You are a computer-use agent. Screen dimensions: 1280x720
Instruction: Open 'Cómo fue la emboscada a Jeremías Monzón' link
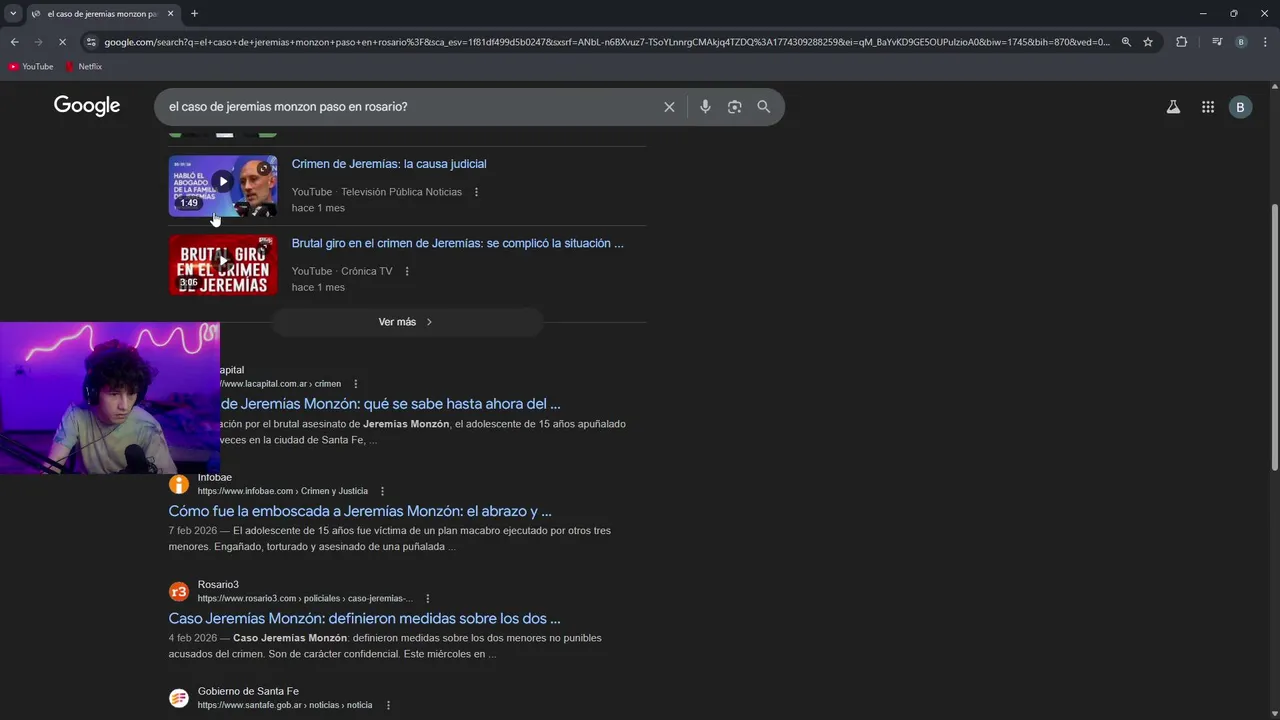click(360, 511)
